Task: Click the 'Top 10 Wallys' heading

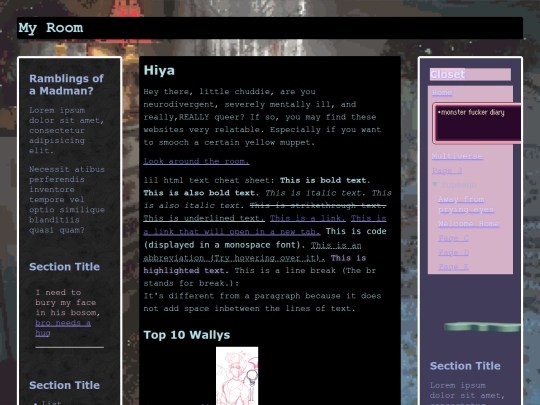Action: click(187, 335)
